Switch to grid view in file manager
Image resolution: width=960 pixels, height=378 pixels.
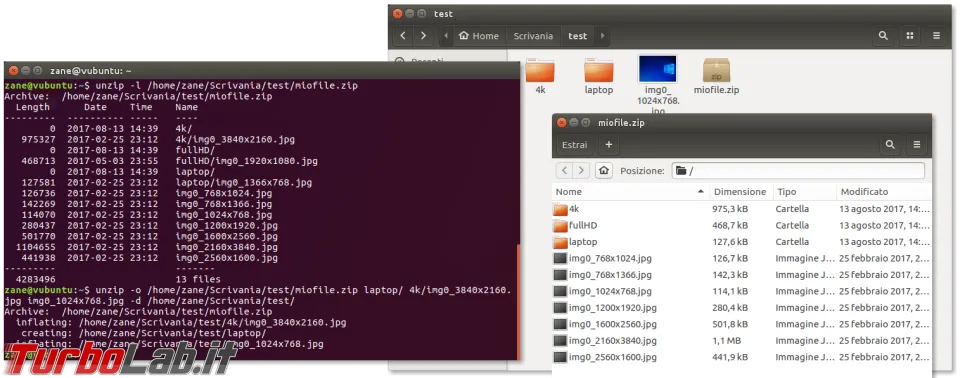pos(910,36)
